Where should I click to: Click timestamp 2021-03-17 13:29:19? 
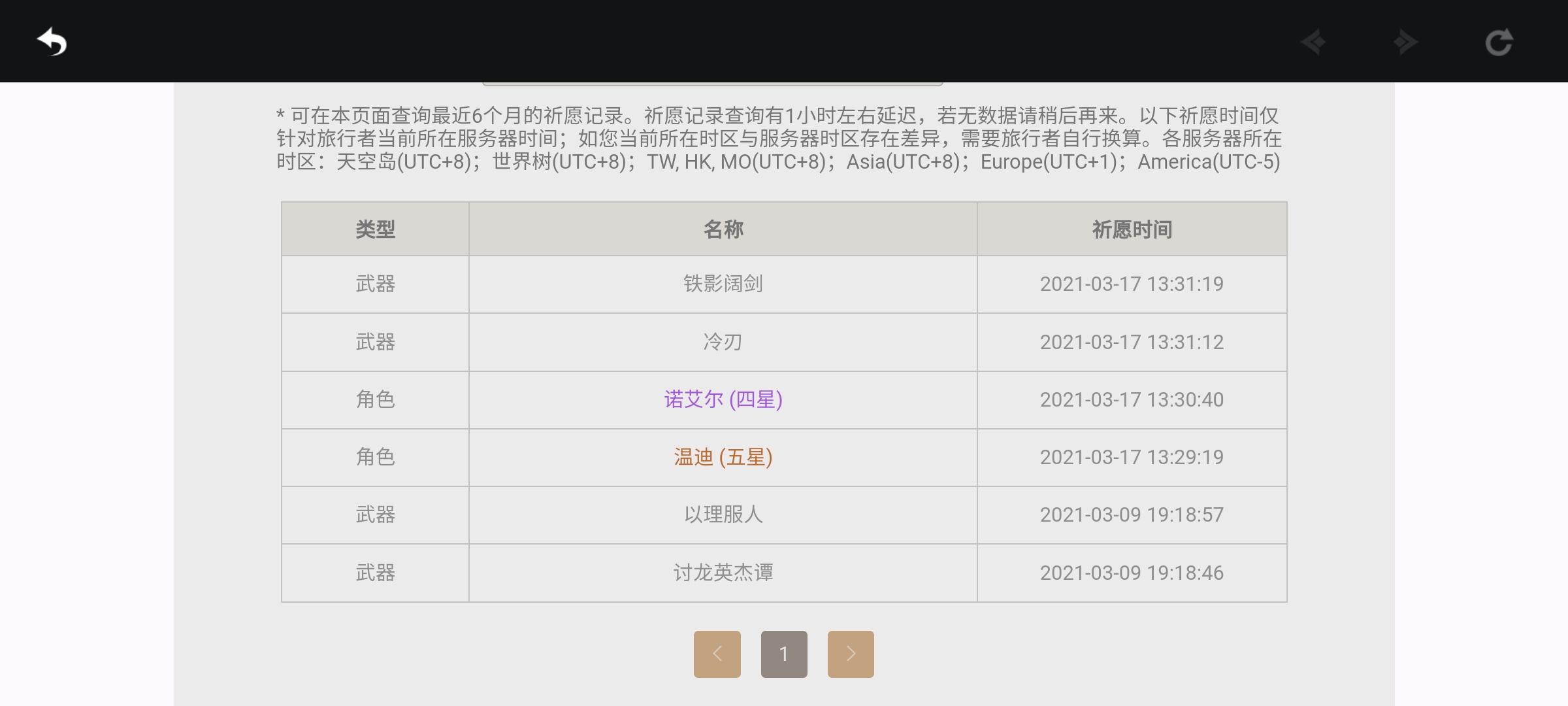point(1132,457)
